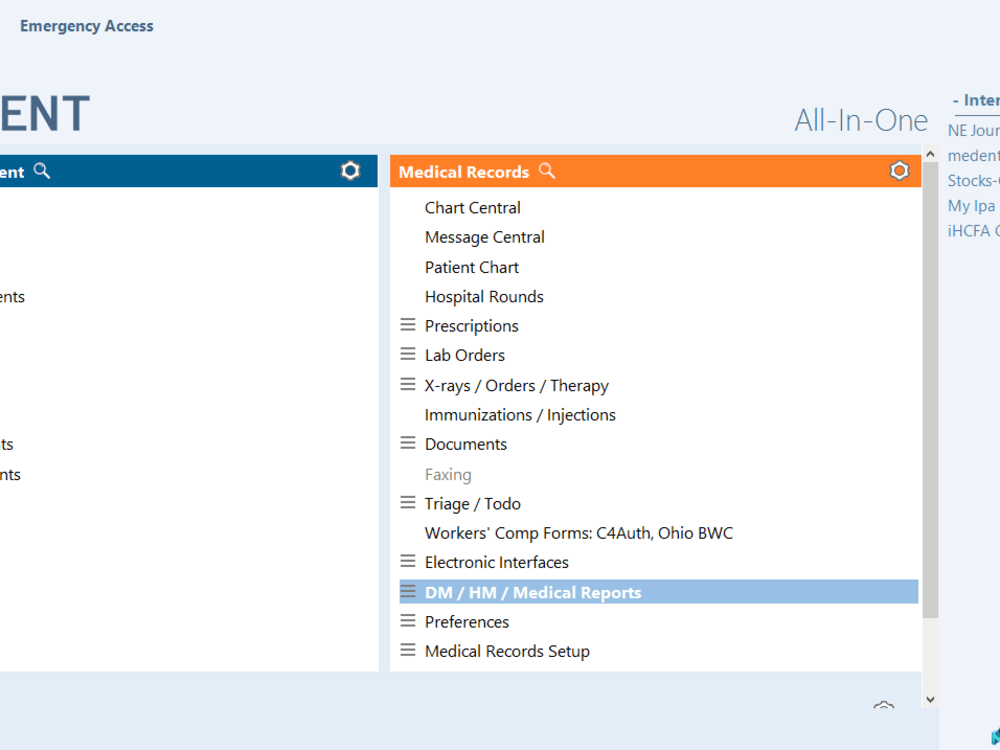The width and height of the screenshot is (1000, 750).
Task: Open Hospital Rounds
Action: [x=484, y=297]
